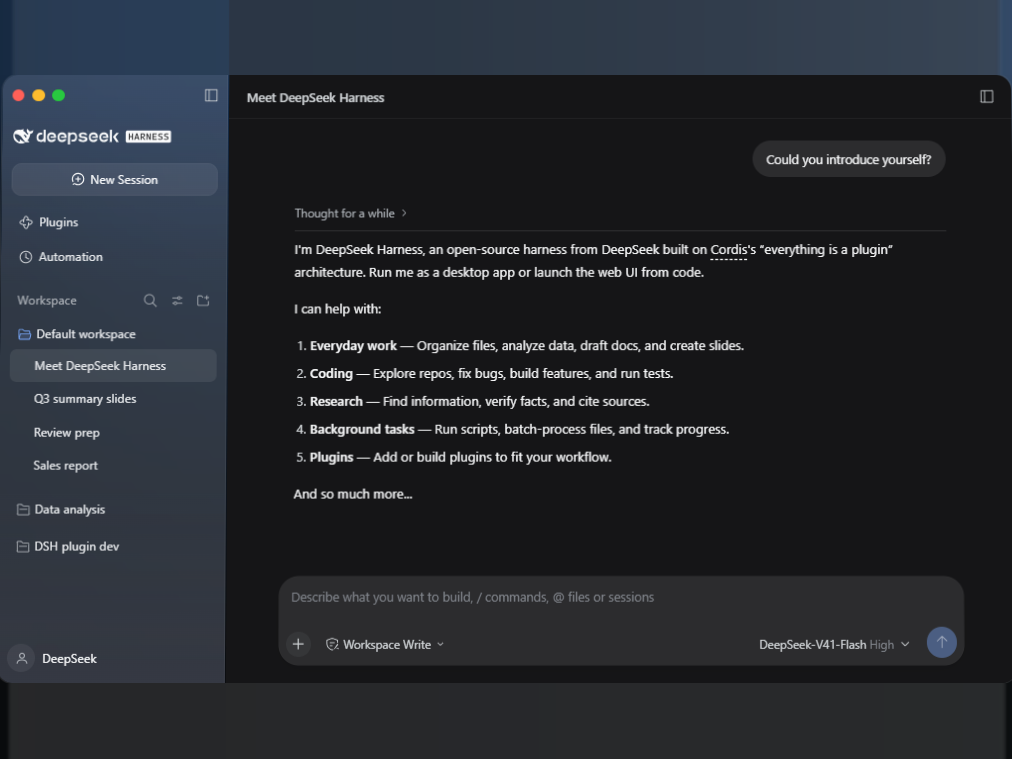Screen dimensions: 1012x759
Task: Click the Plugins puzzle icon
Action: 26,223
